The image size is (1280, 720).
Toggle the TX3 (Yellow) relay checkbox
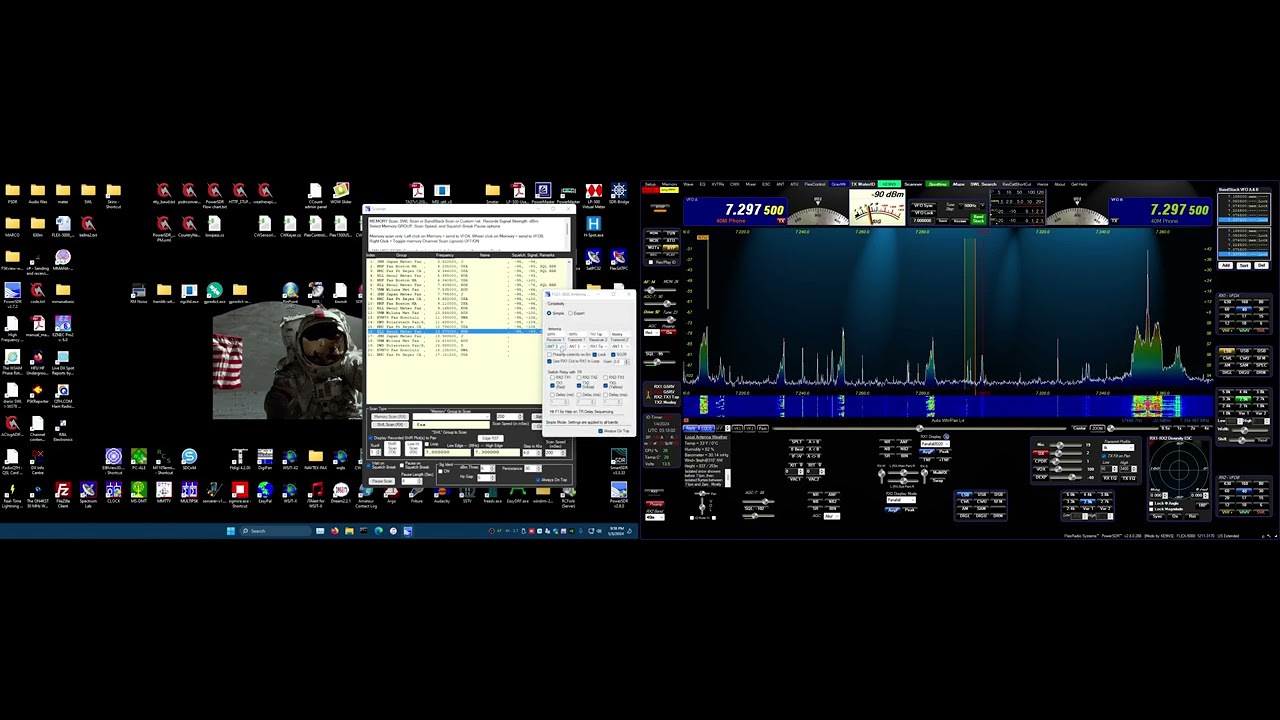click(606, 385)
